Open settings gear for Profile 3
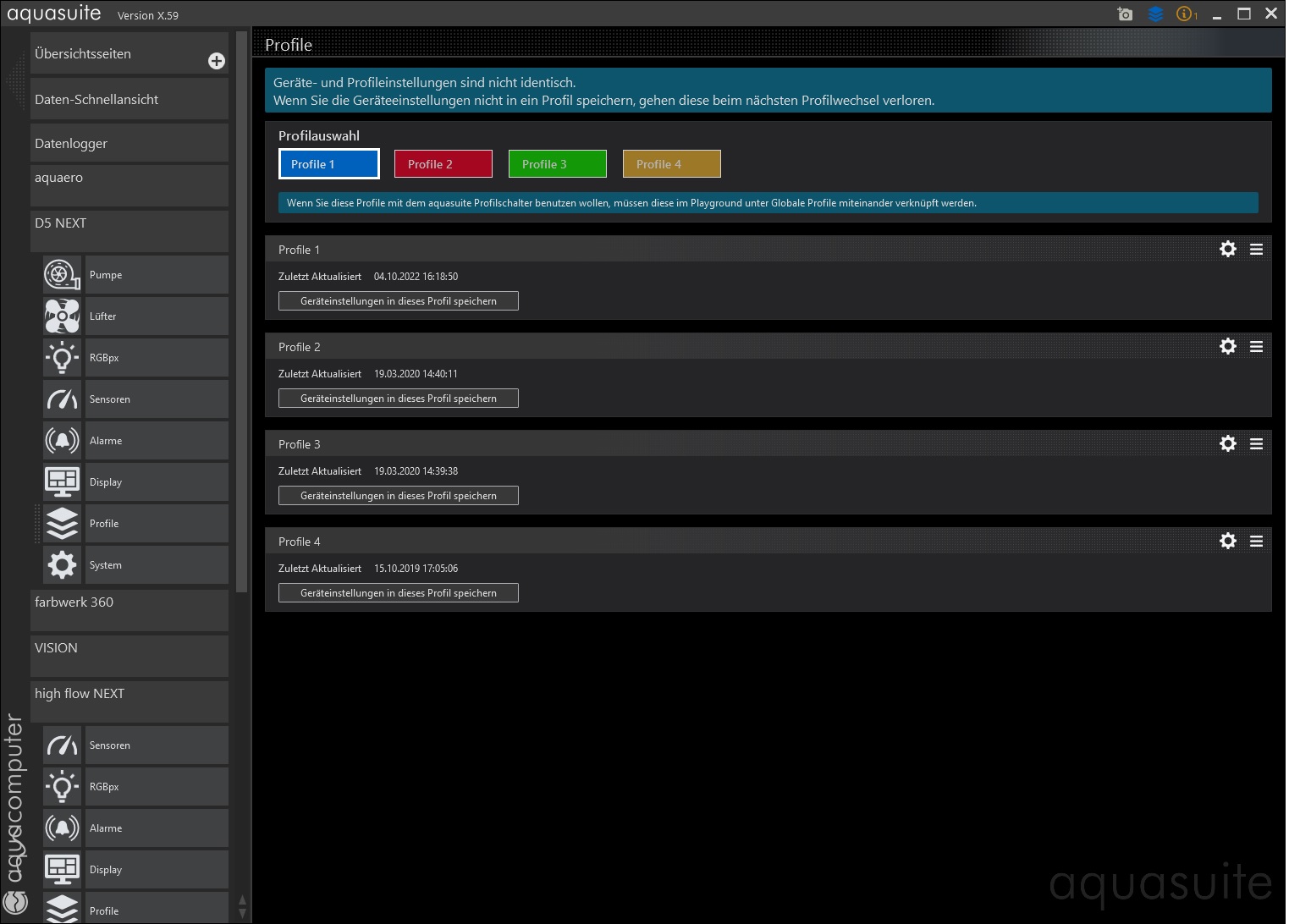Image resolution: width=1300 pixels, height=924 pixels. click(x=1228, y=443)
